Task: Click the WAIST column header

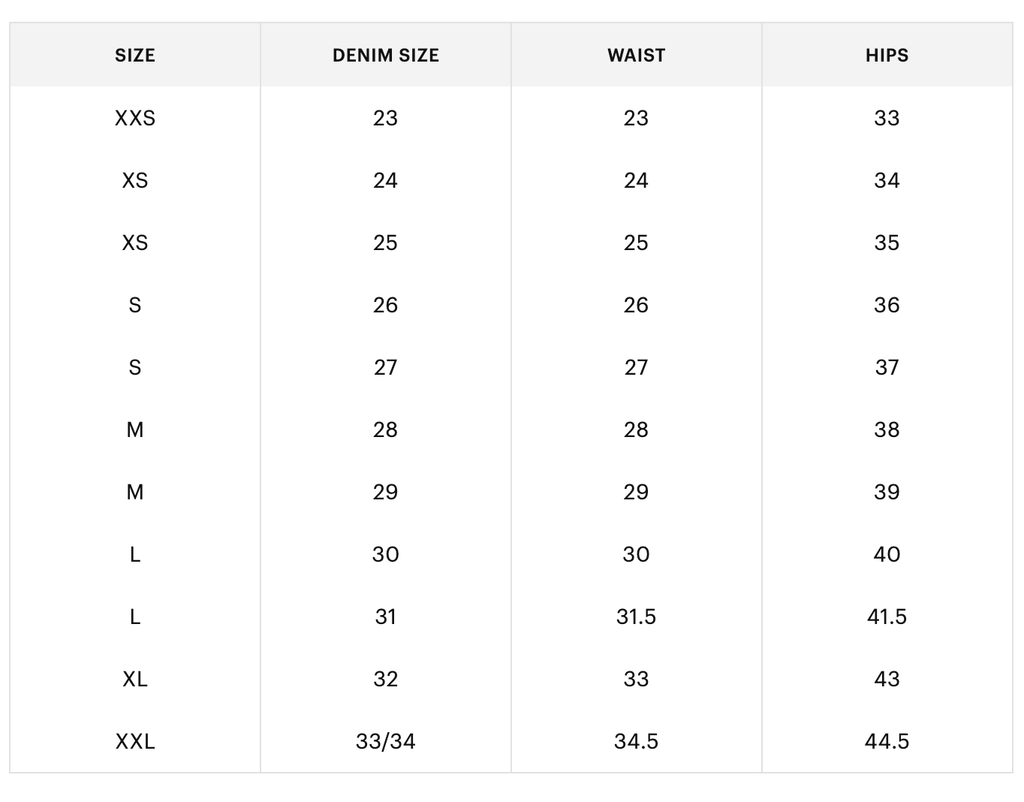Action: coord(636,55)
